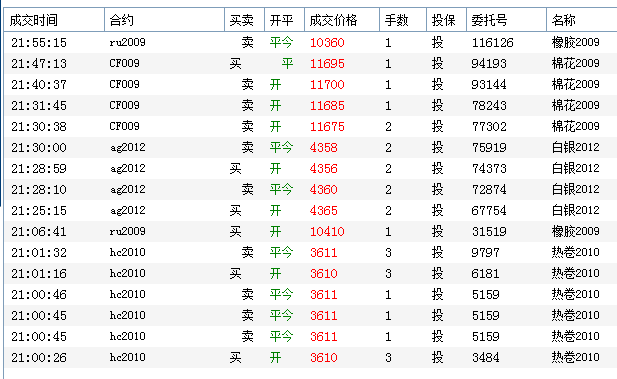617x379 pixels.
Task: Click the price cell 10410
Action: (x=327, y=231)
